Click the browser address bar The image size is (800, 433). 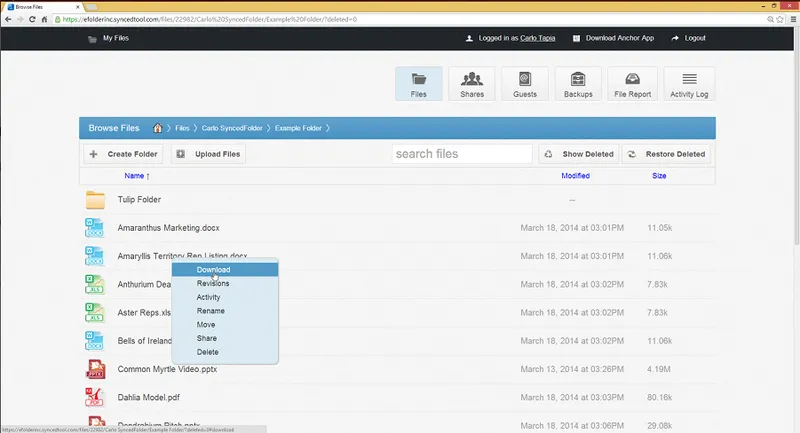[x=408, y=19]
